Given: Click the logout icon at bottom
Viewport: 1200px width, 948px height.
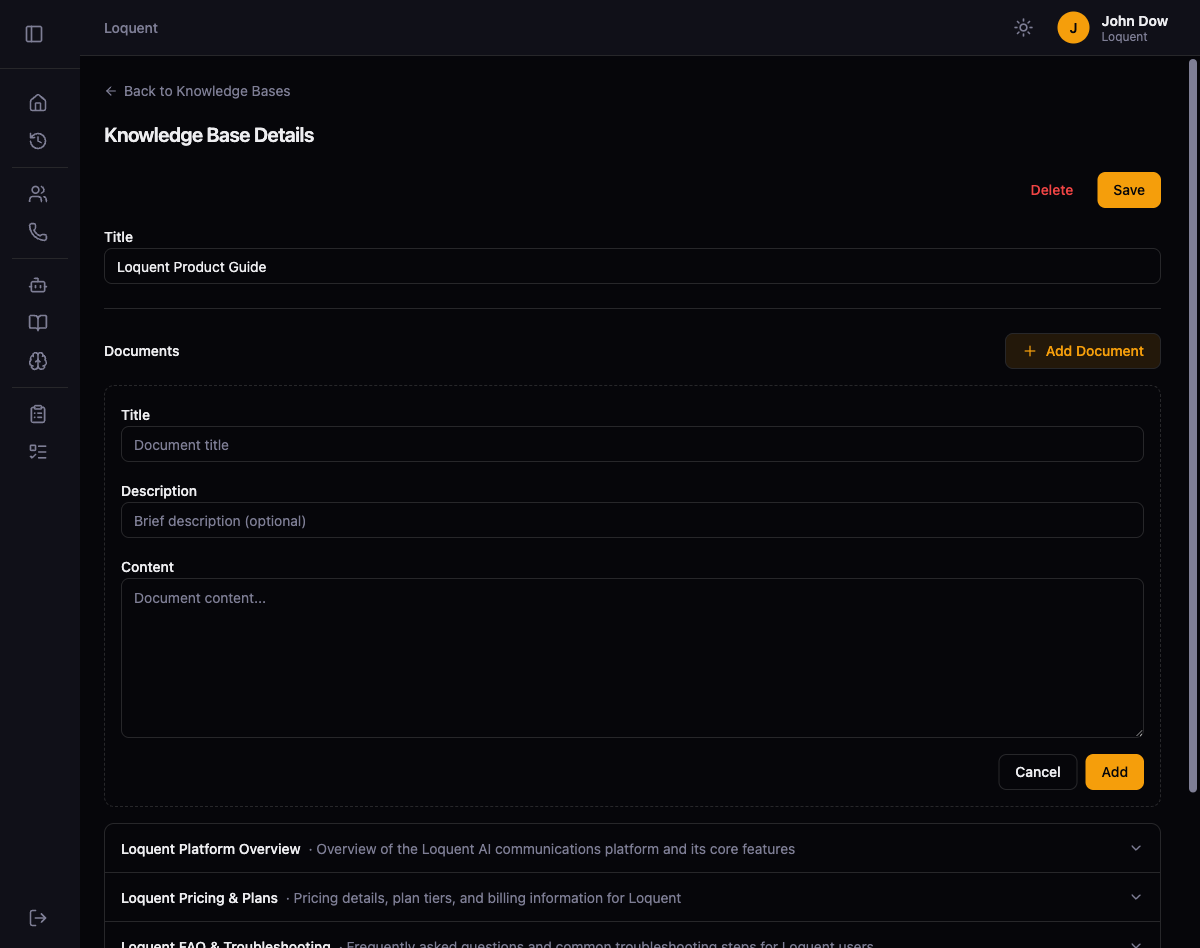Looking at the screenshot, I should pyautogui.click(x=38, y=918).
